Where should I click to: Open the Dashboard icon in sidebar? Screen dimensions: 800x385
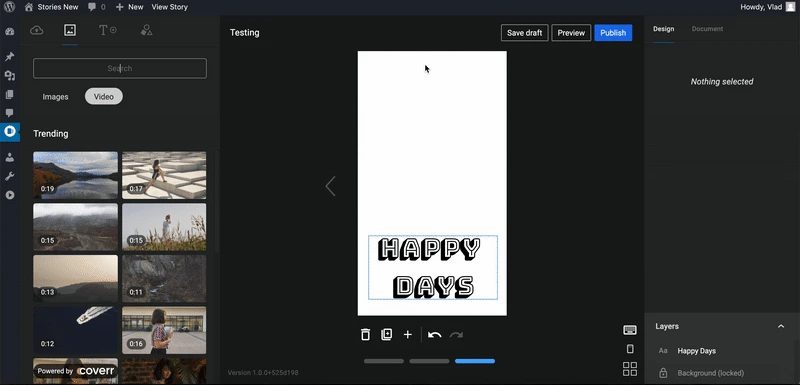click(10, 32)
